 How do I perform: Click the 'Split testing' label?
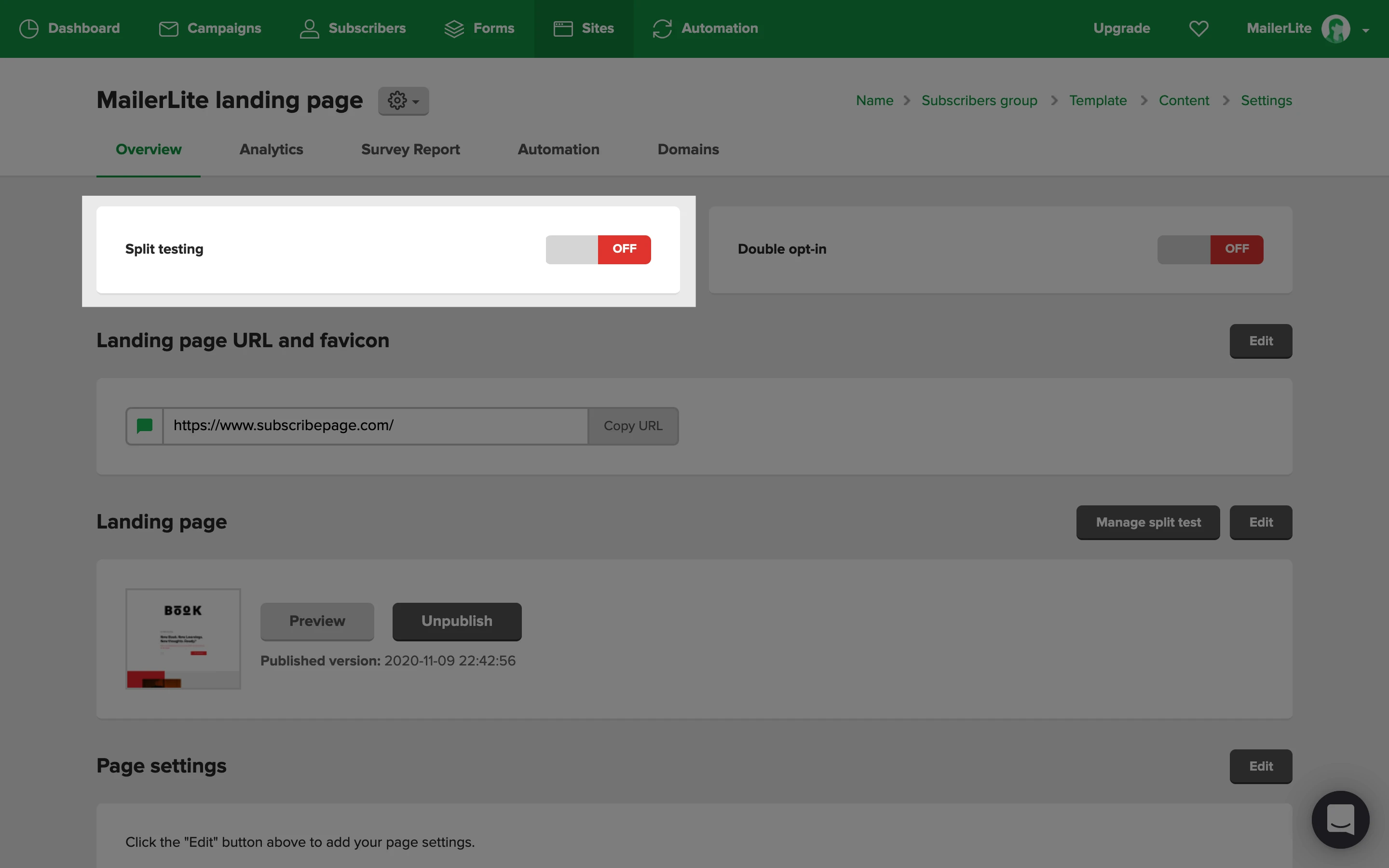[164, 249]
